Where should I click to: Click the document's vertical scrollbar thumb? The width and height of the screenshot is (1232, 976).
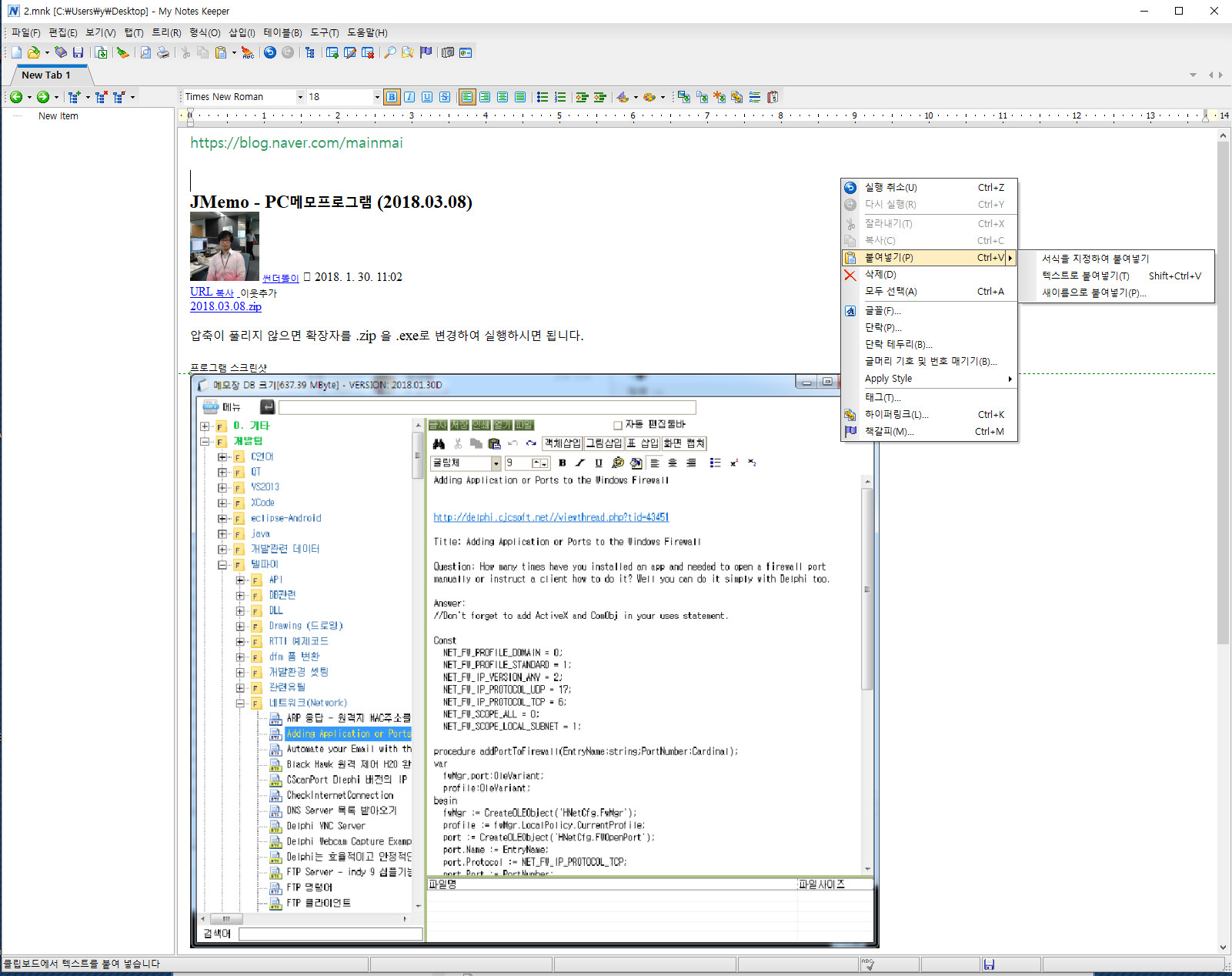point(1223,393)
